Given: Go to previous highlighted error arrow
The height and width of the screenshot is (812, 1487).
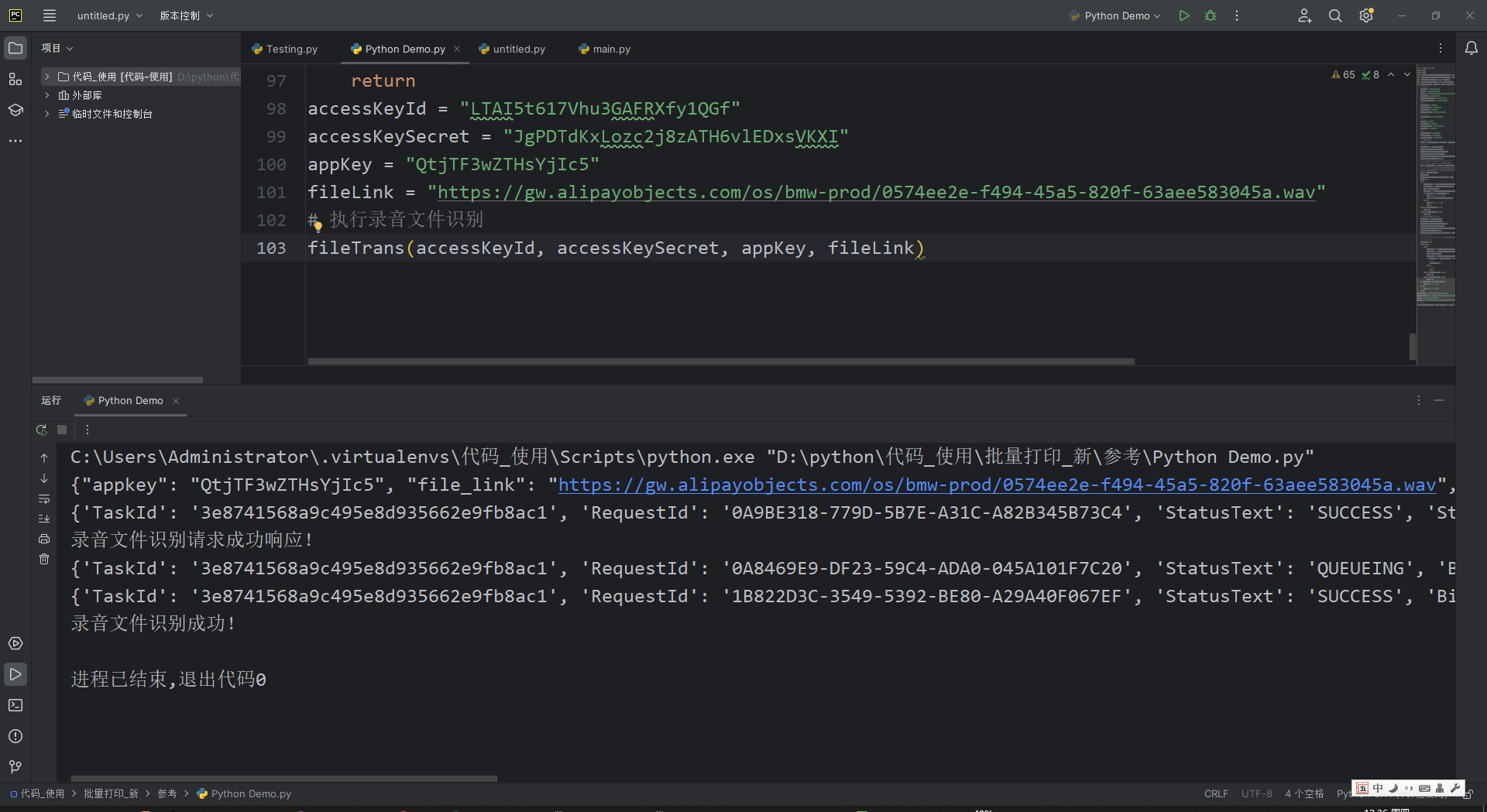Looking at the screenshot, I should point(1391,75).
